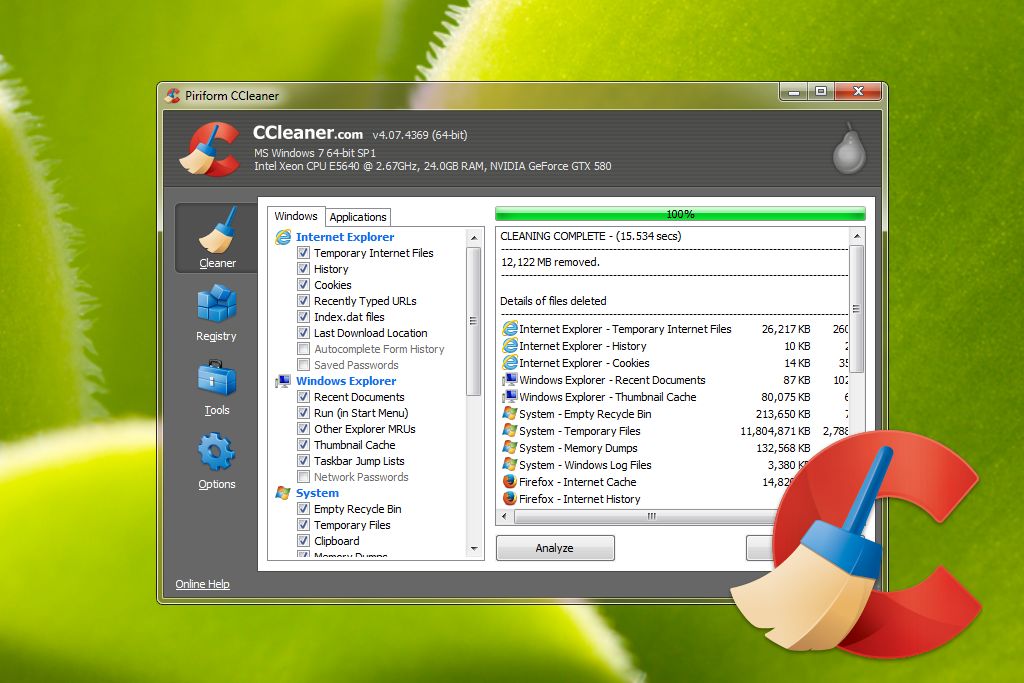Click the '11,804,871 KB' size value

(x=775, y=431)
